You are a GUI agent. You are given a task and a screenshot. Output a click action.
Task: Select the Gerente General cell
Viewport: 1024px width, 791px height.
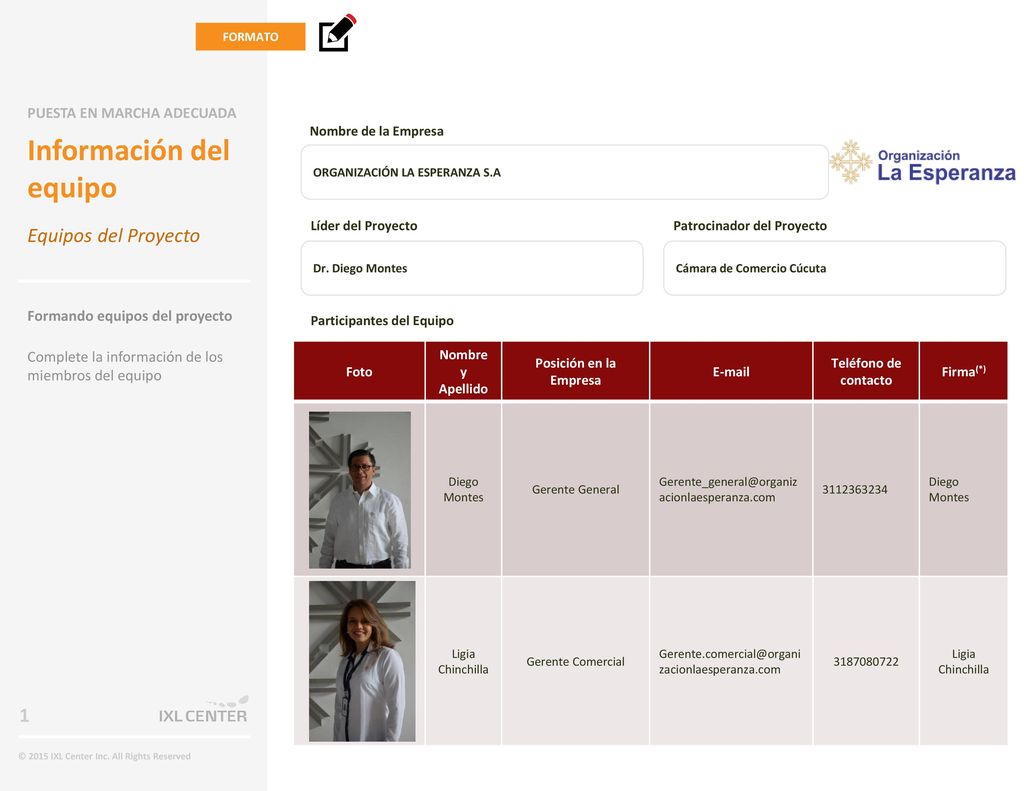coord(575,489)
